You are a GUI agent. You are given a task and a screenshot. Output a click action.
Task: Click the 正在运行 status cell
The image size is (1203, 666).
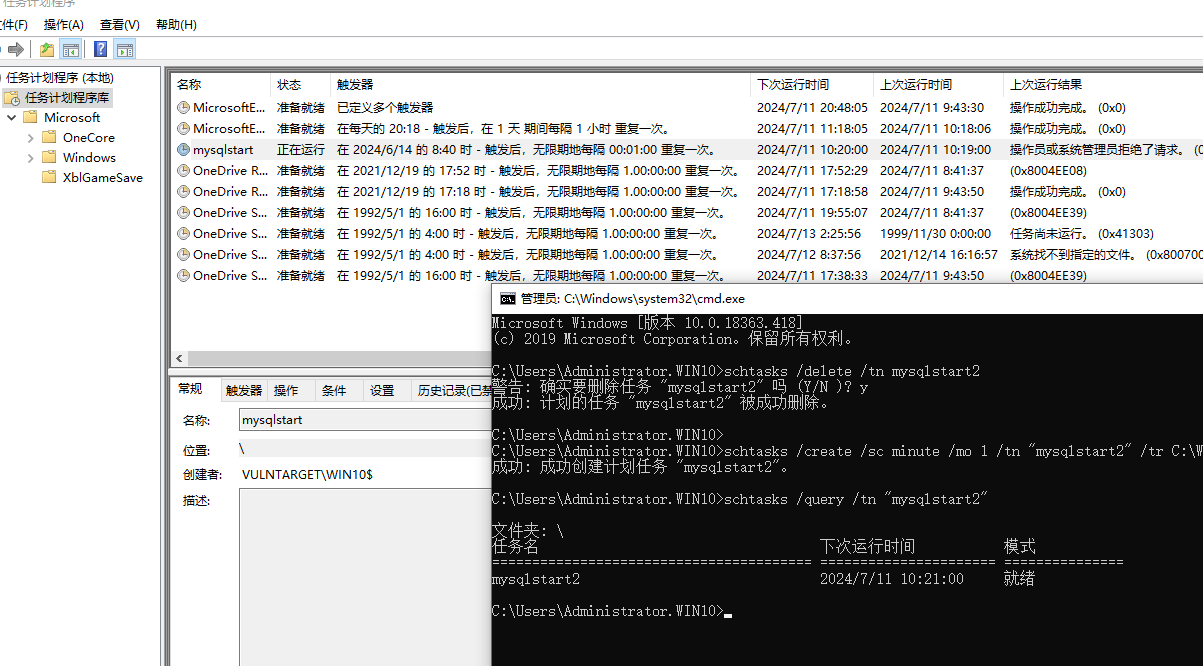[301, 149]
